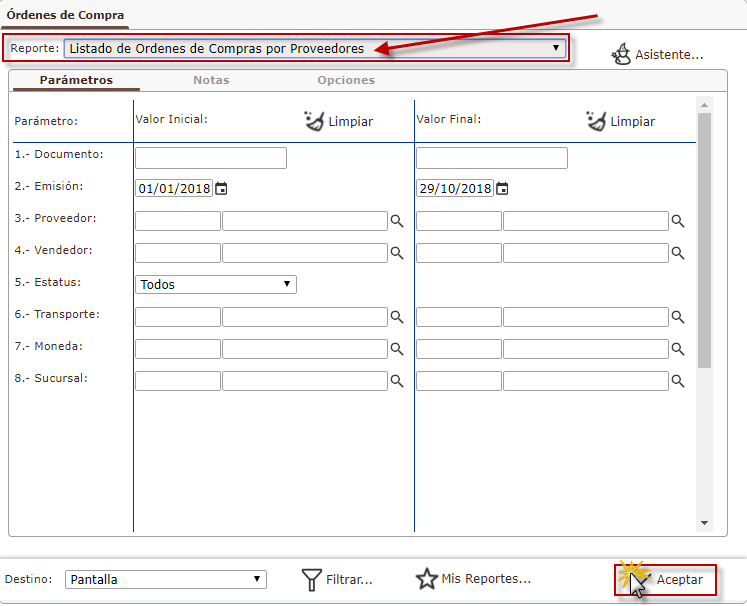The image size is (747, 606).
Task: Search final Vendedor with magnifier icon
Action: [678, 253]
